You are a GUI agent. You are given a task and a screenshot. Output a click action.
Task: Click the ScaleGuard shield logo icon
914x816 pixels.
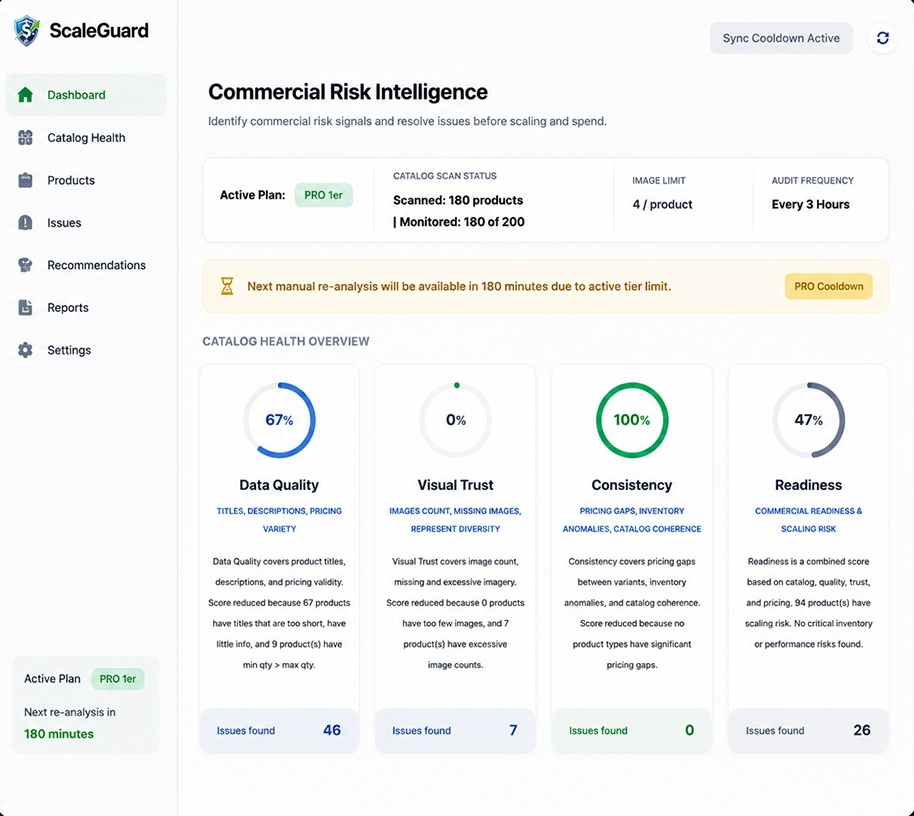[x=27, y=30]
